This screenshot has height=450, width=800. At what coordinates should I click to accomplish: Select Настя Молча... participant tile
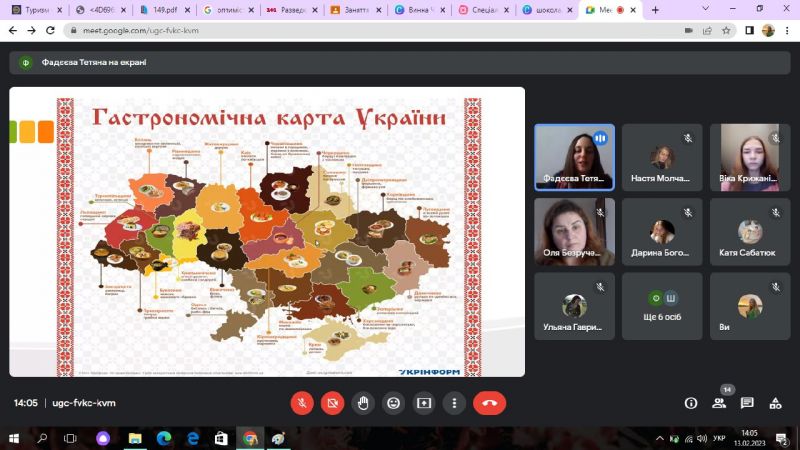pos(662,157)
